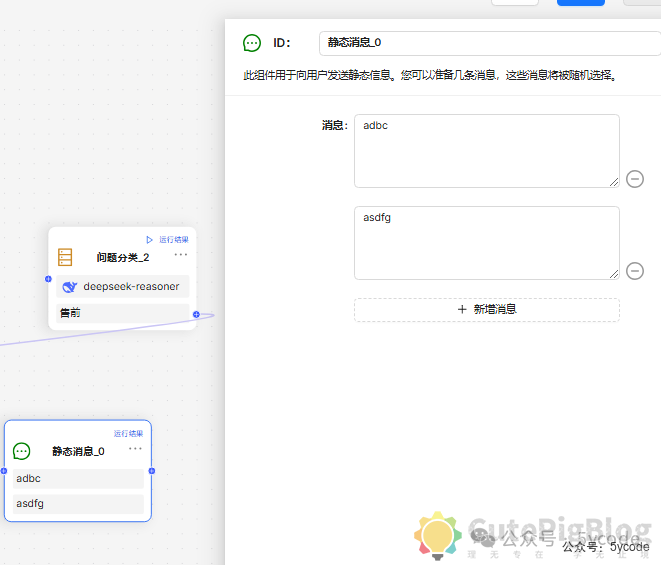Click the green chat icon on 静态消息_0 node
The height and width of the screenshot is (565, 661).
21,451
